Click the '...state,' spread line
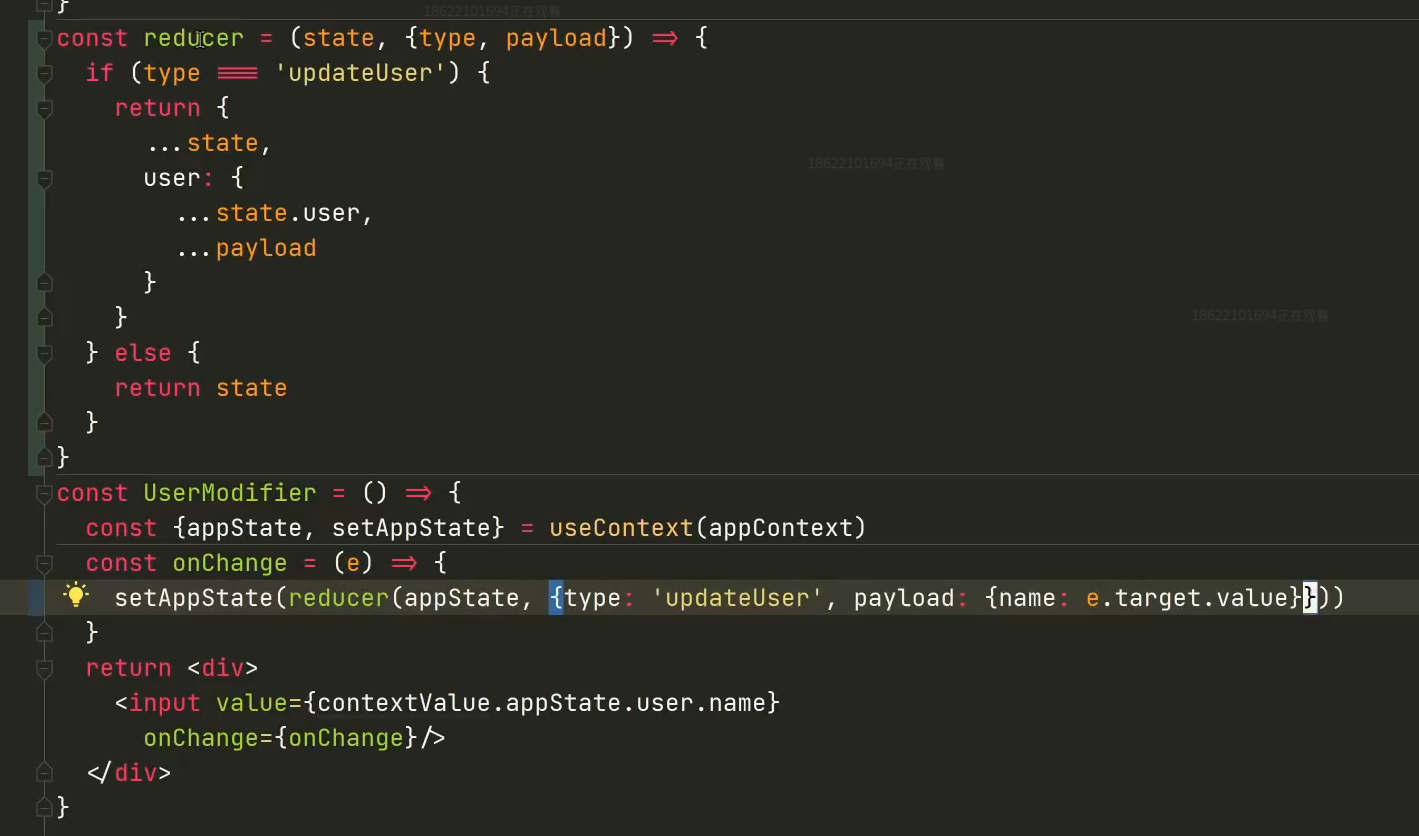The width and height of the screenshot is (1419, 836). pyautogui.click(x=208, y=143)
